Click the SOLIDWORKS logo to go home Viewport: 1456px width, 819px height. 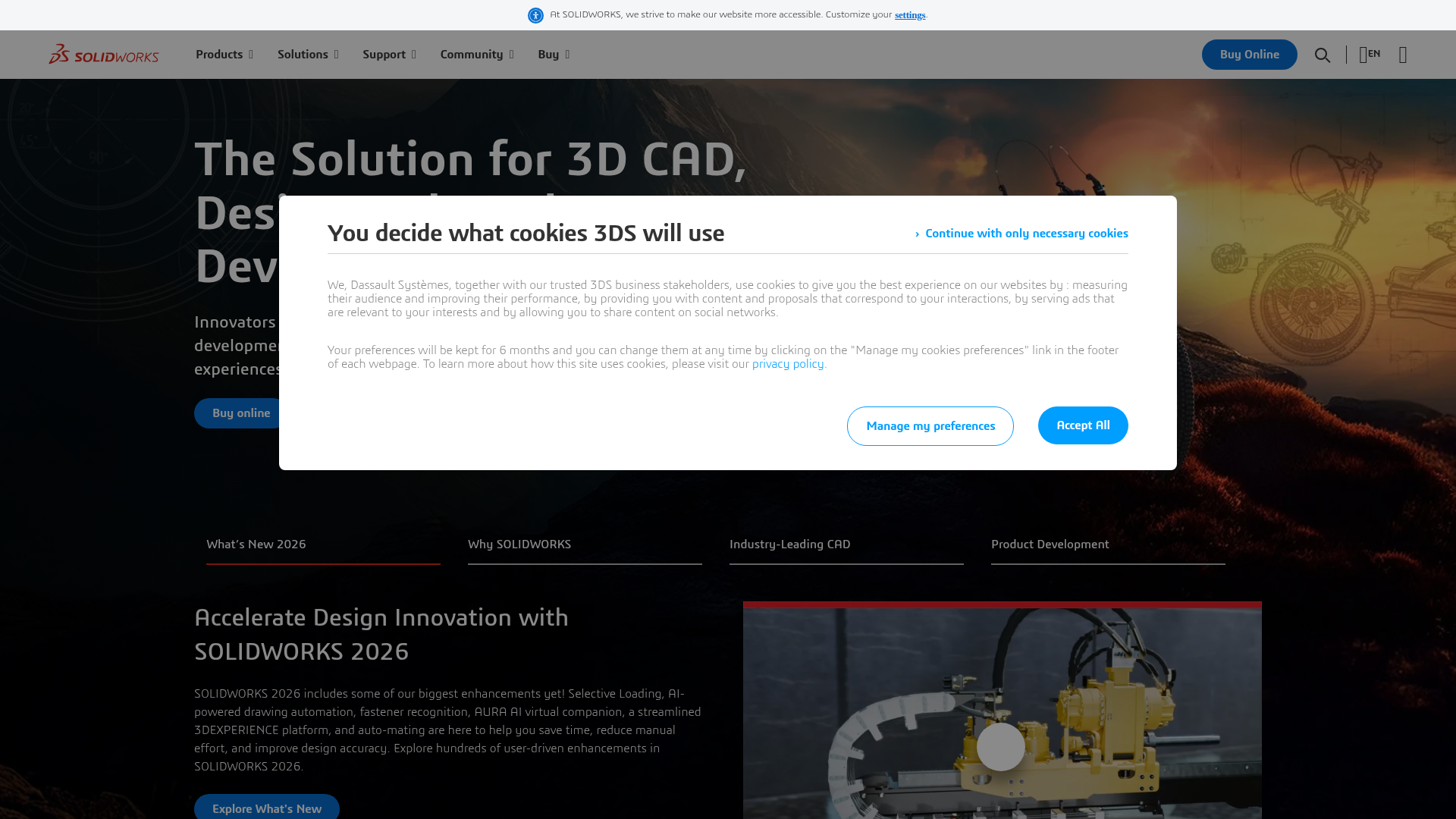103,54
